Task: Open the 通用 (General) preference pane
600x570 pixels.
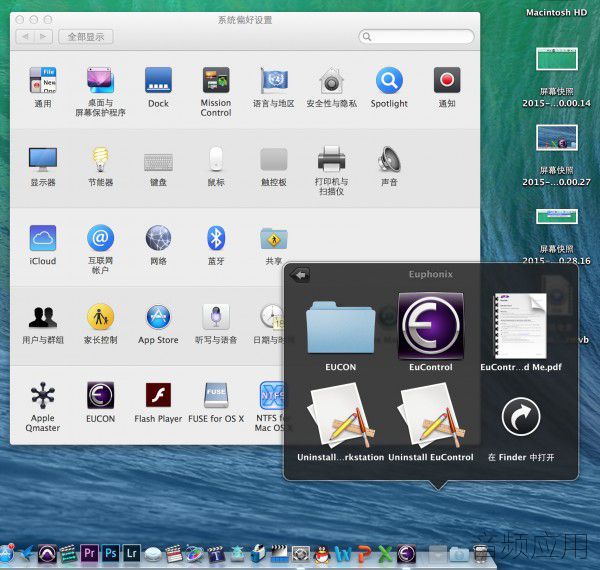Action: click(43, 80)
